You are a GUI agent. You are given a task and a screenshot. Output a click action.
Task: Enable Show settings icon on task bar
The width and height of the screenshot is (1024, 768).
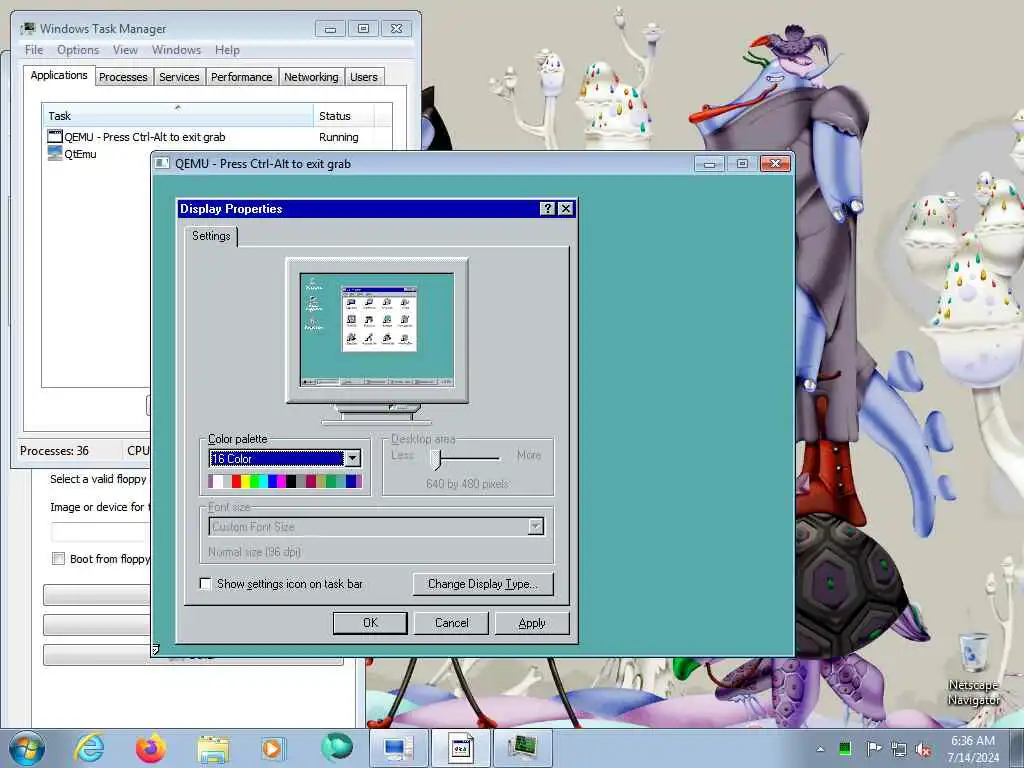point(206,584)
